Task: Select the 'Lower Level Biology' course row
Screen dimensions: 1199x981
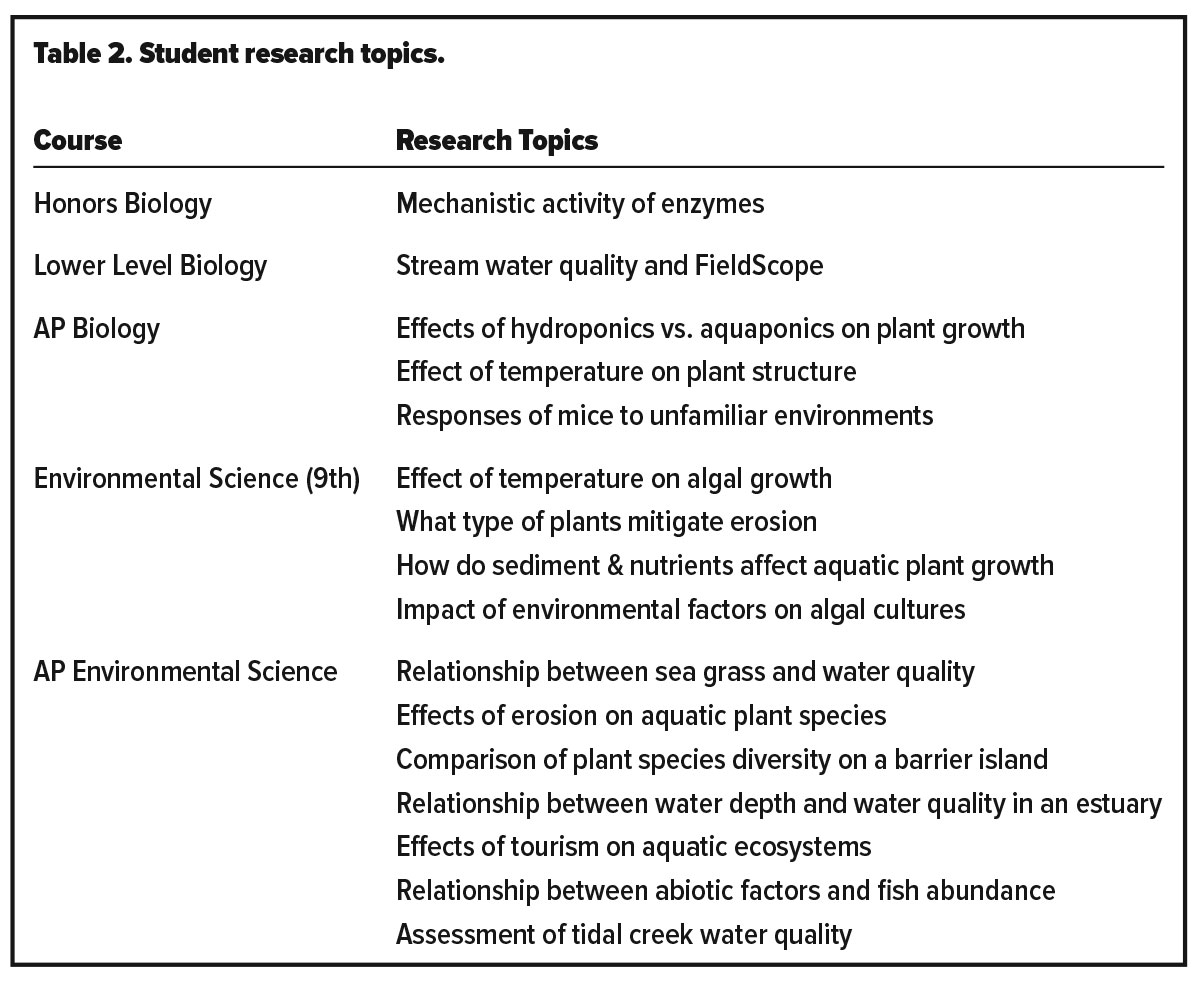Action: 150,266
